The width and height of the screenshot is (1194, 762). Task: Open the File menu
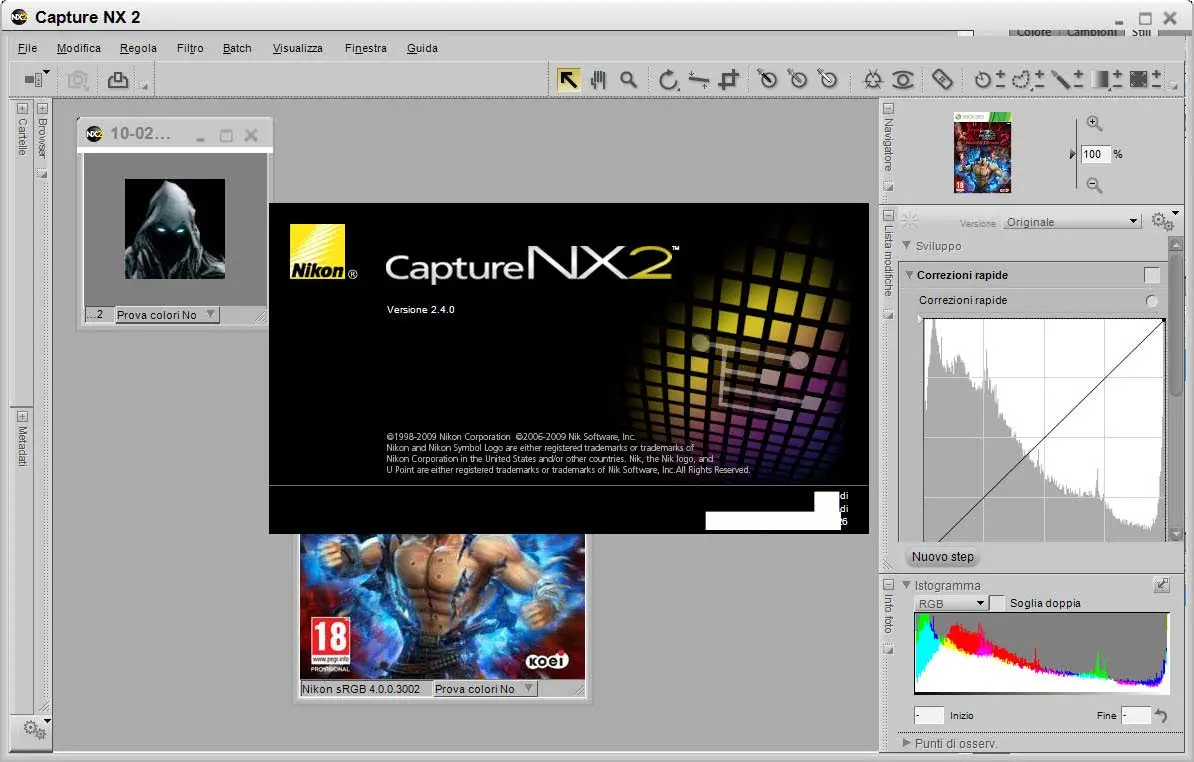click(27, 48)
